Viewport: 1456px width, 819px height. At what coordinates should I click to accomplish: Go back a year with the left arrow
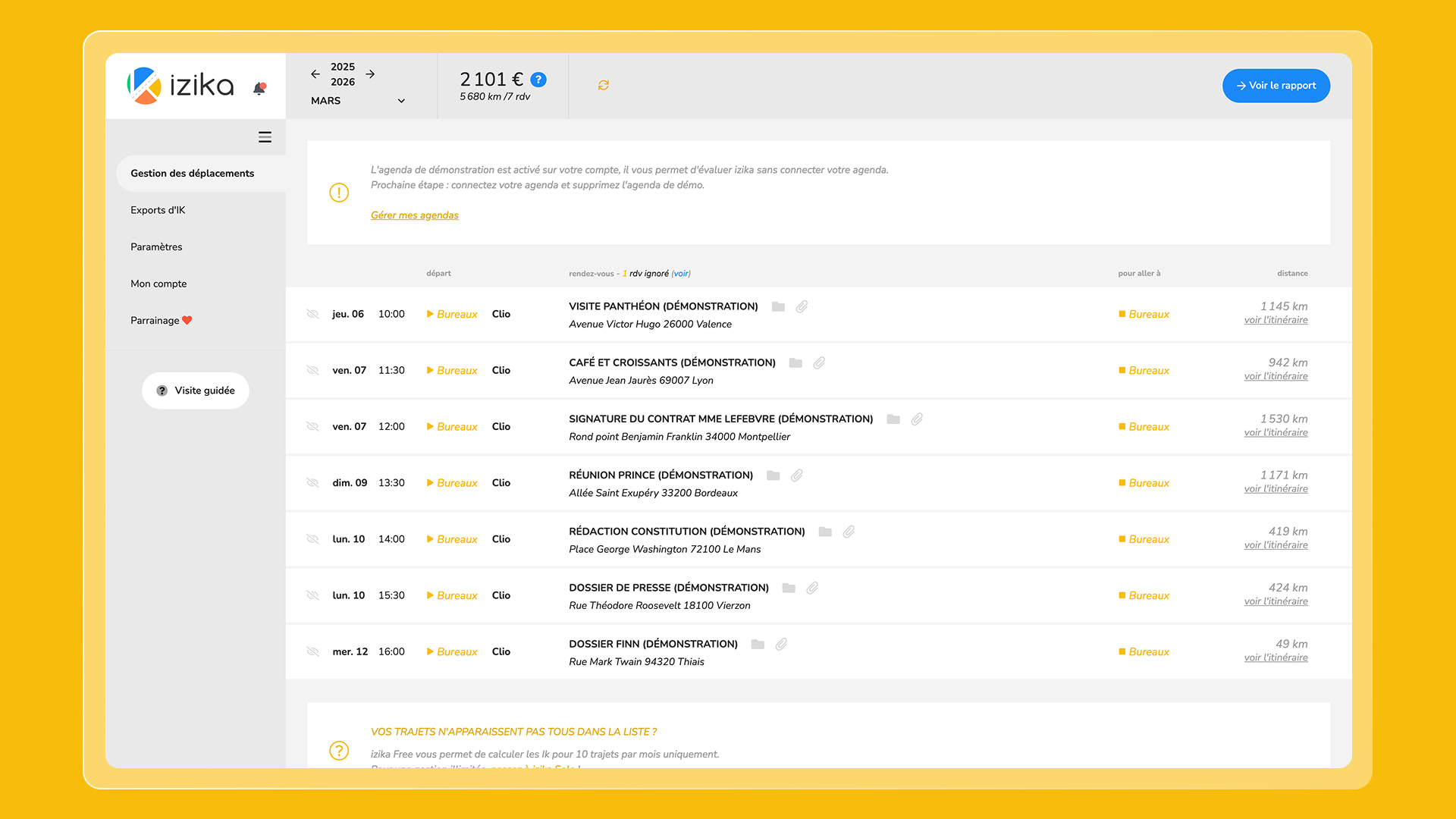pos(315,74)
